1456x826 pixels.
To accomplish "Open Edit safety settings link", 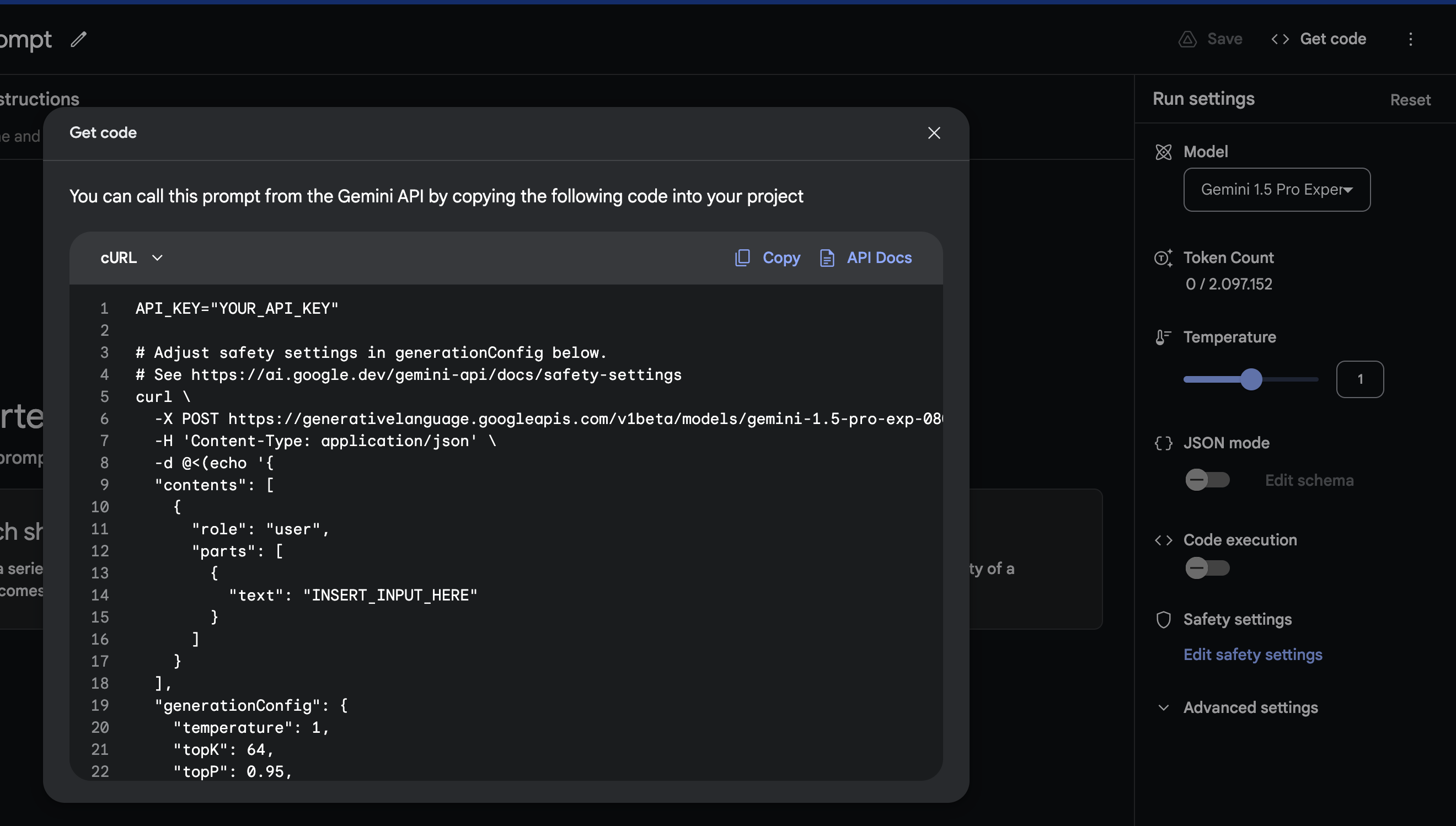I will point(1253,655).
